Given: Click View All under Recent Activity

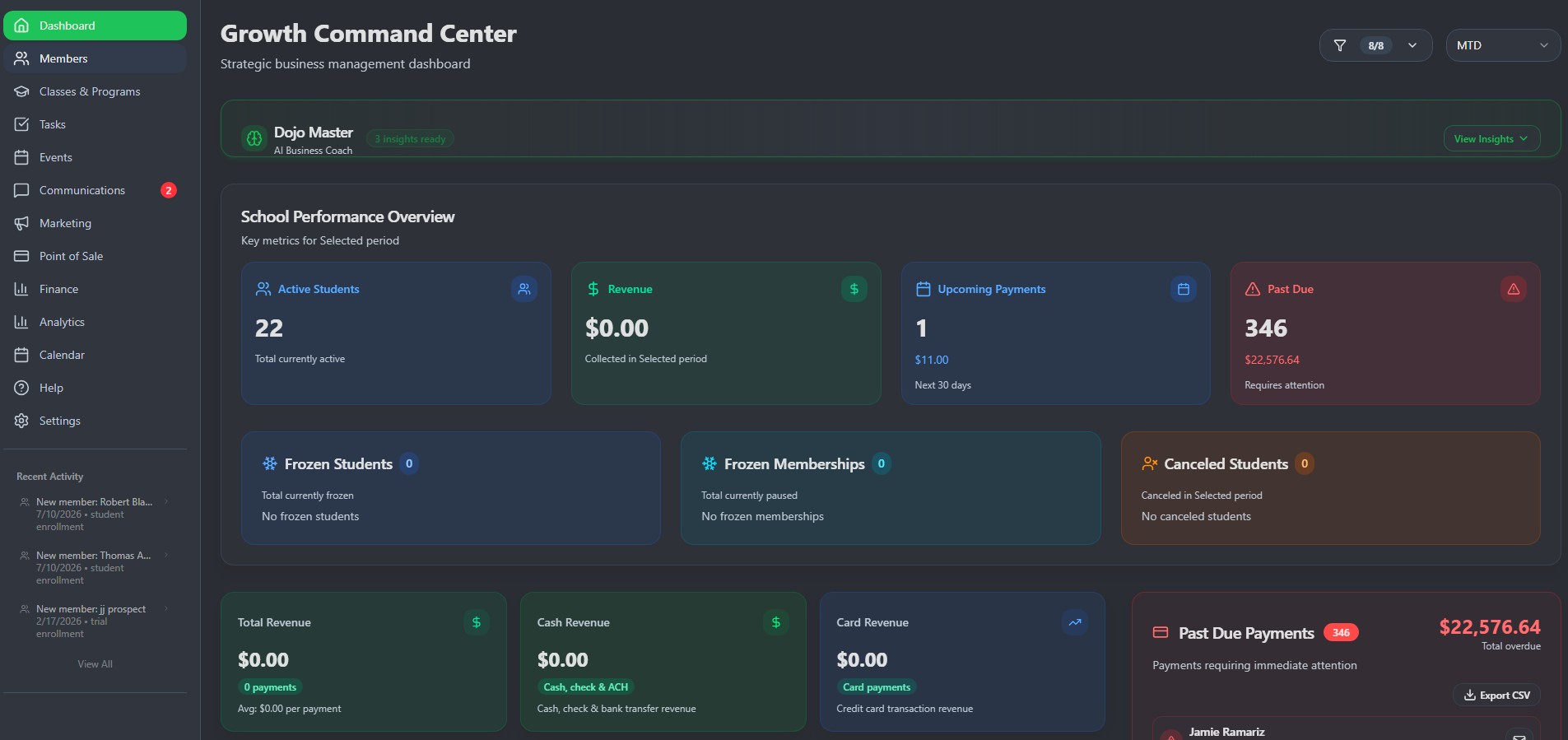Looking at the screenshot, I should tap(95, 664).
